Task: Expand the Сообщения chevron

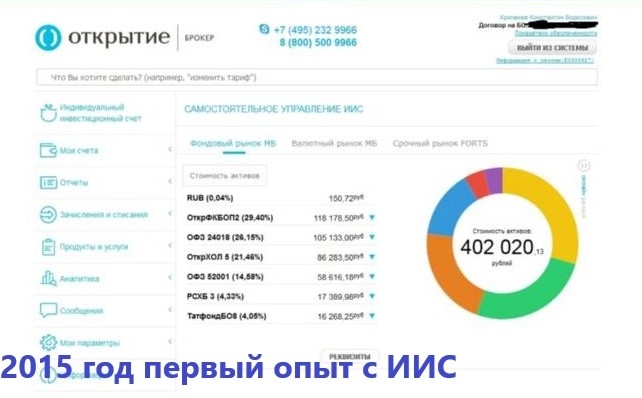Action: click(170, 310)
